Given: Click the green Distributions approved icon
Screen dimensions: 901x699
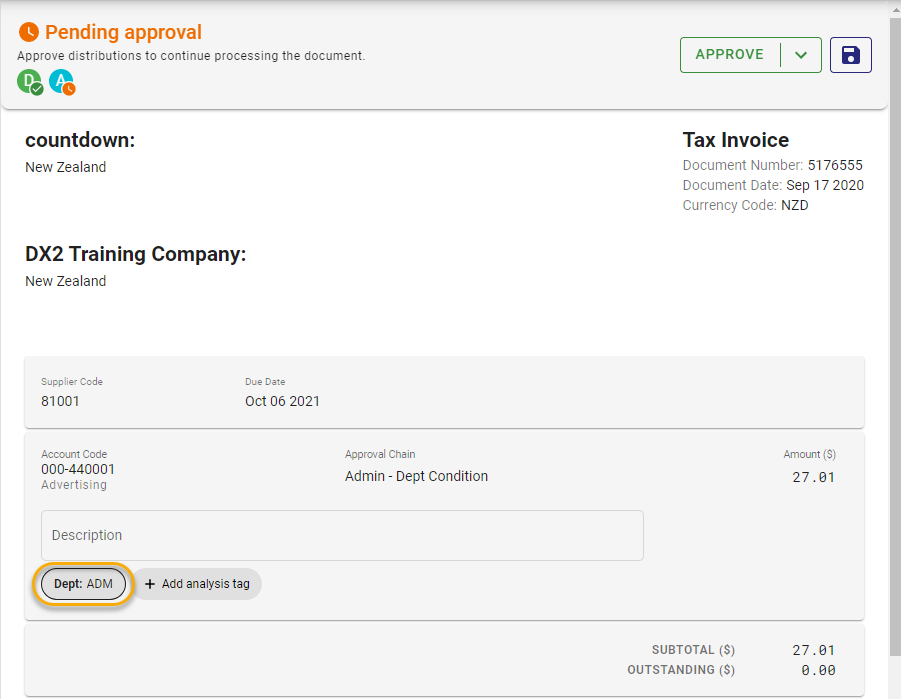Looking at the screenshot, I should tap(29, 82).
